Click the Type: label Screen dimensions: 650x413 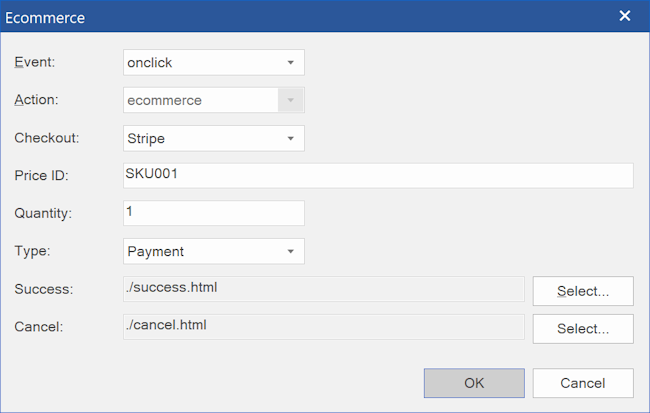click(x=32, y=251)
